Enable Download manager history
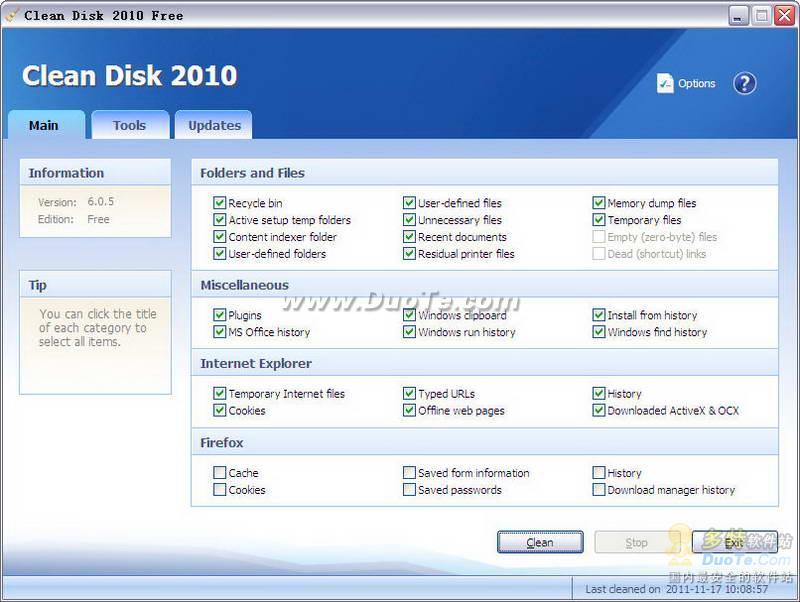The height and width of the screenshot is (602, 800). 598,490
